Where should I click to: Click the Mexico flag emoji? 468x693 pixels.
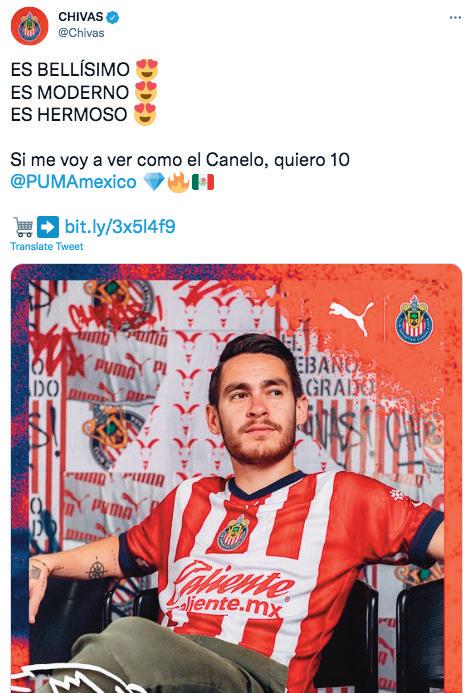[203, 182]
